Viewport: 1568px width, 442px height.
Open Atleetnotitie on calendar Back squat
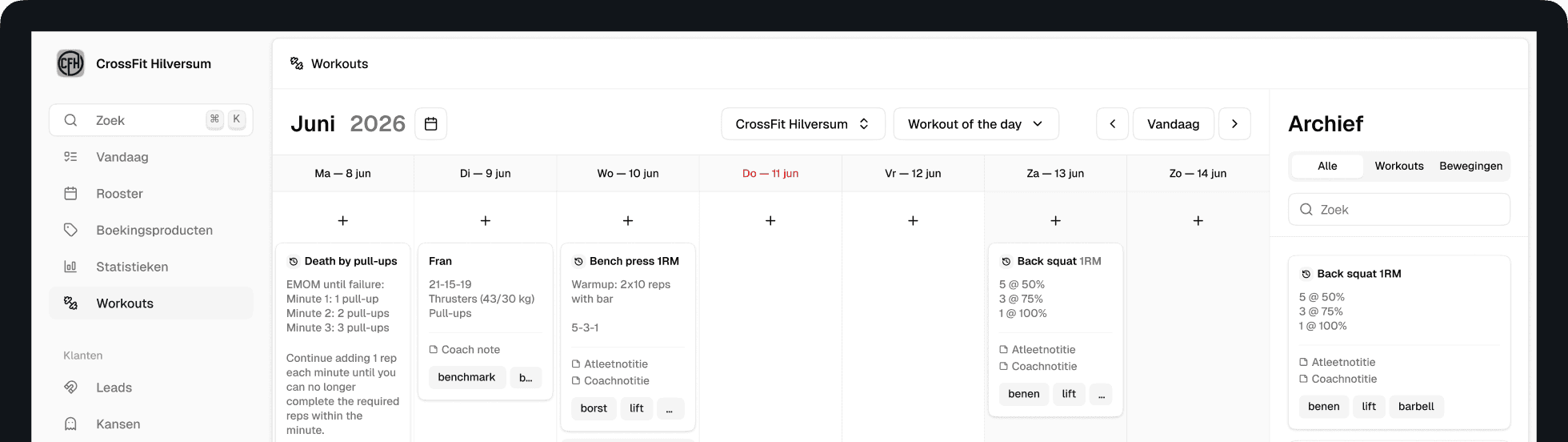(x=1038, y=350)
